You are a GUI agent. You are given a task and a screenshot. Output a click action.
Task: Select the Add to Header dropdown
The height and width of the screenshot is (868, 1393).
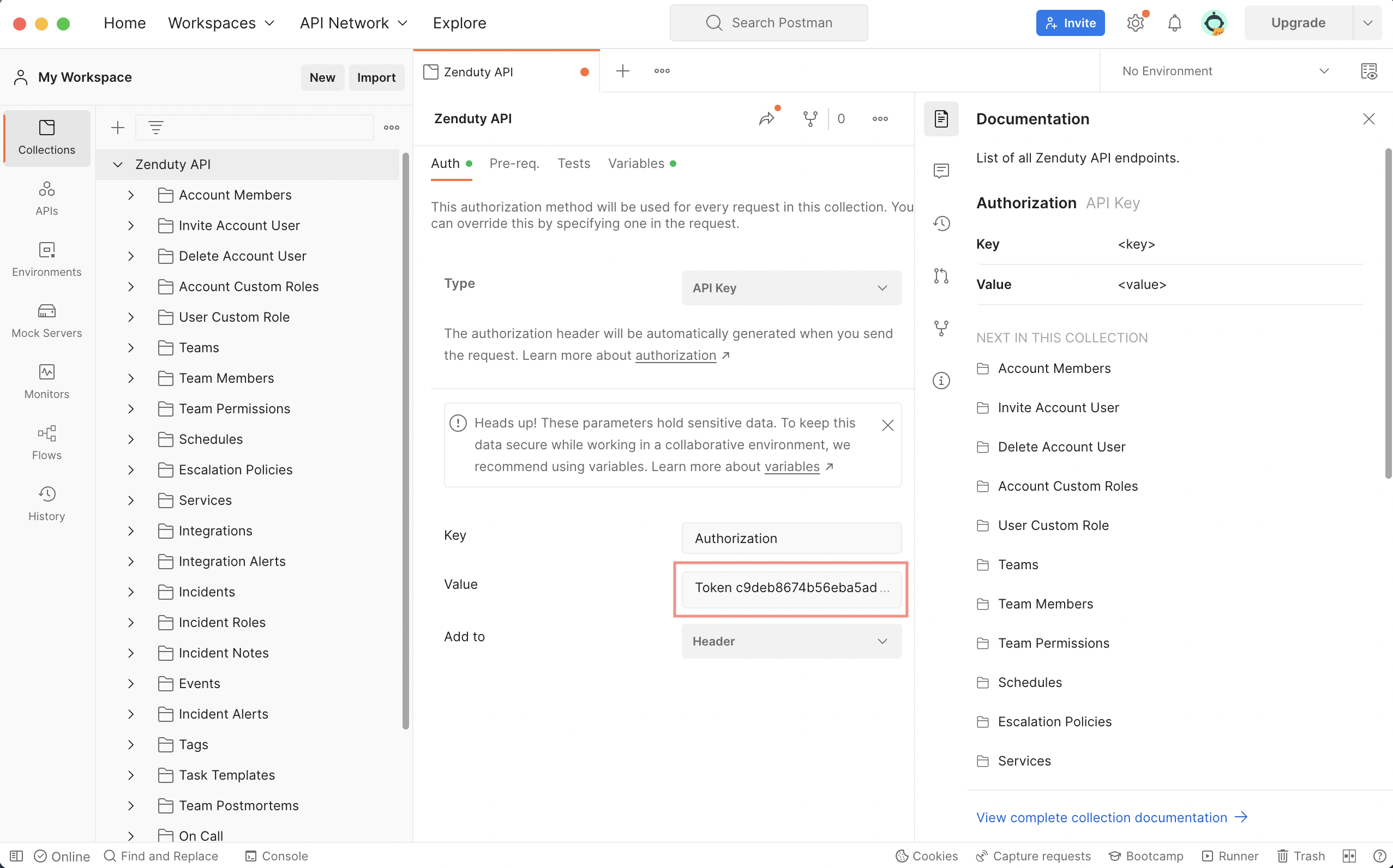[791, 640]
